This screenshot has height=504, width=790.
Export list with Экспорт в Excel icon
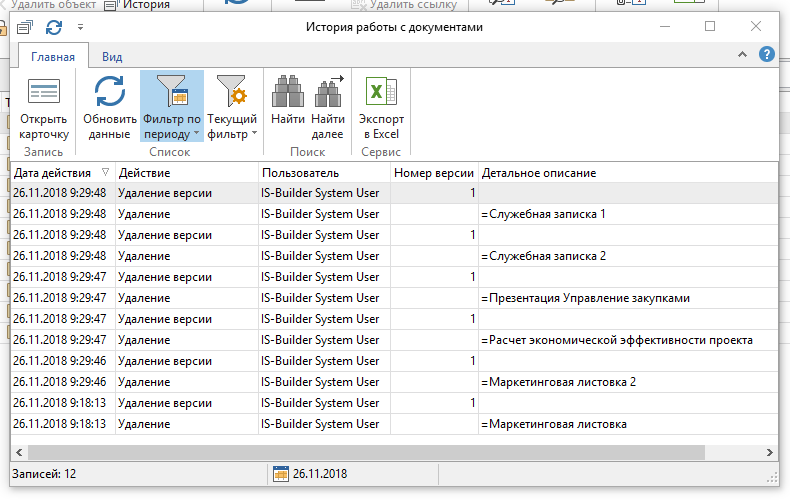tap(381, 91)
